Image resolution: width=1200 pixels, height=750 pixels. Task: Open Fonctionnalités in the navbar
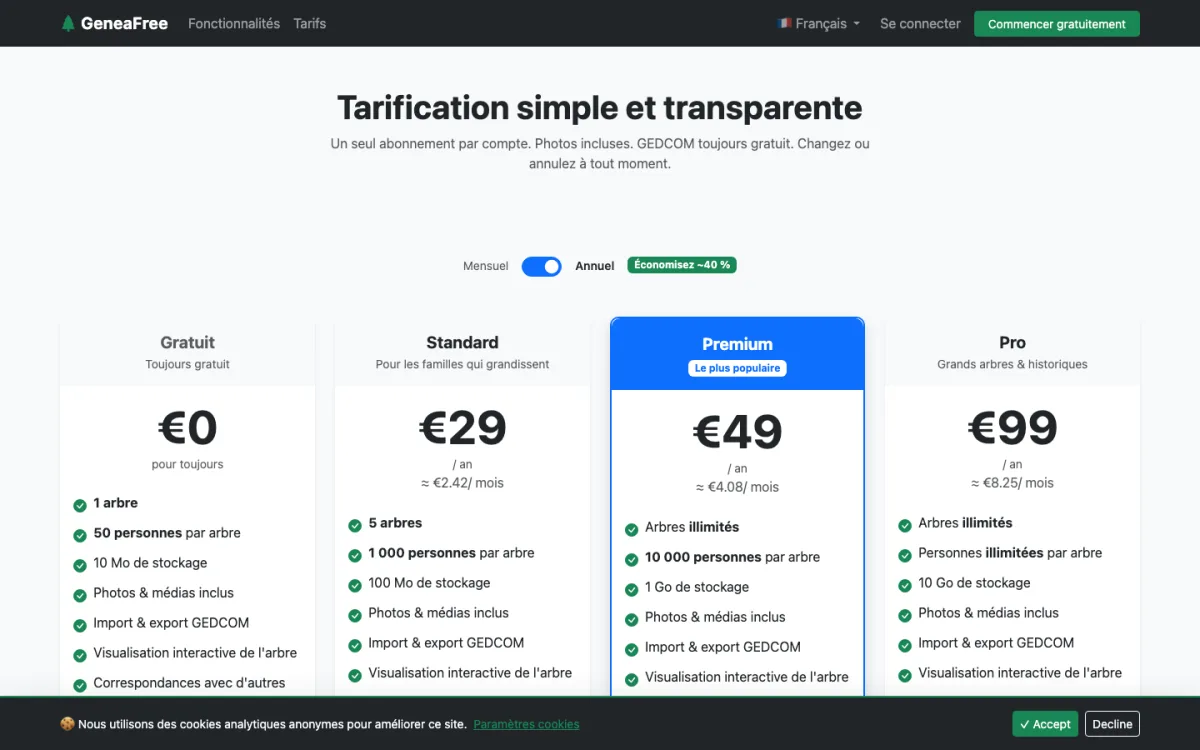pyautogui.click(x=234, y=23)
